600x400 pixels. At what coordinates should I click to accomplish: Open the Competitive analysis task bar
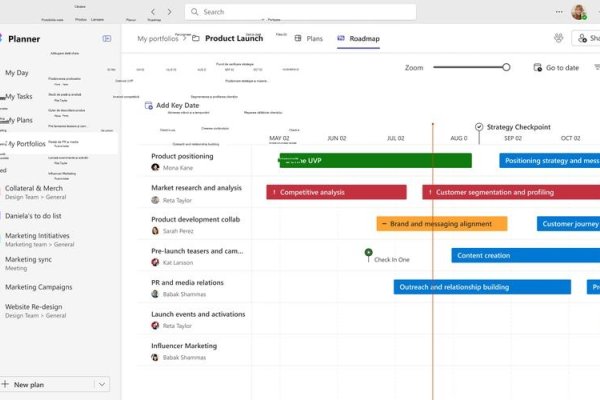[336, 192]
